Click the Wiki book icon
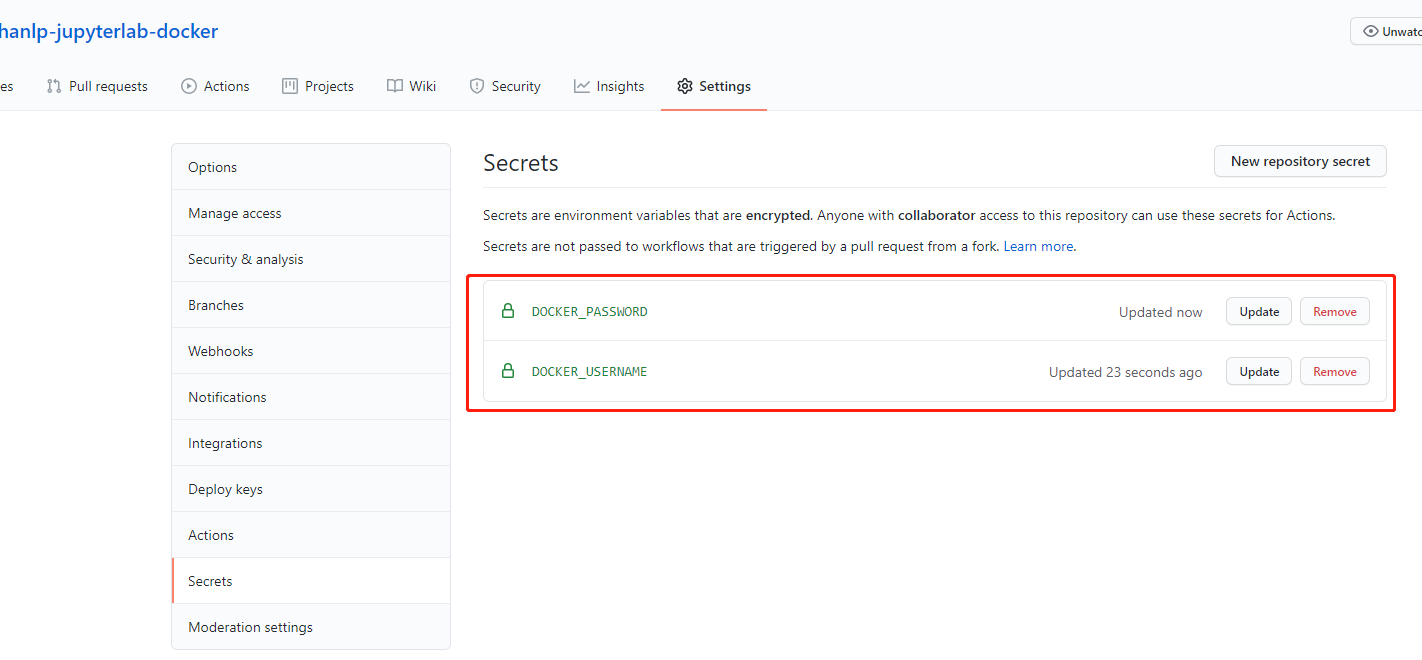The width and height of the screenshot is (1422, 660). tap(395, 86)
